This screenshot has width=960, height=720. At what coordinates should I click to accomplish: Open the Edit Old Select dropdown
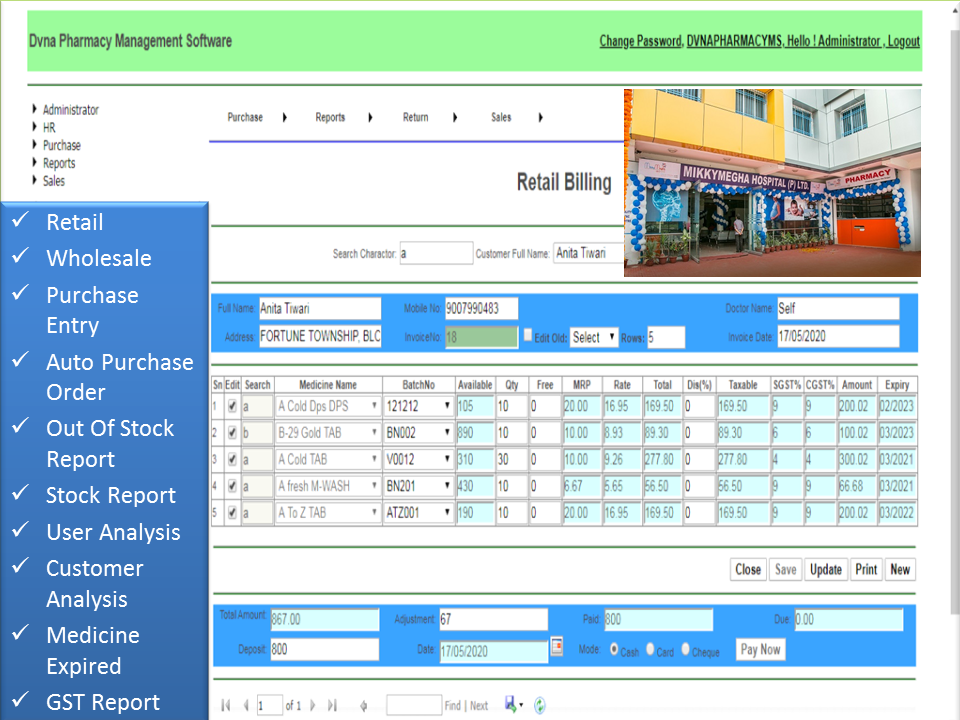pyautogui.click(x=593, y=336)
